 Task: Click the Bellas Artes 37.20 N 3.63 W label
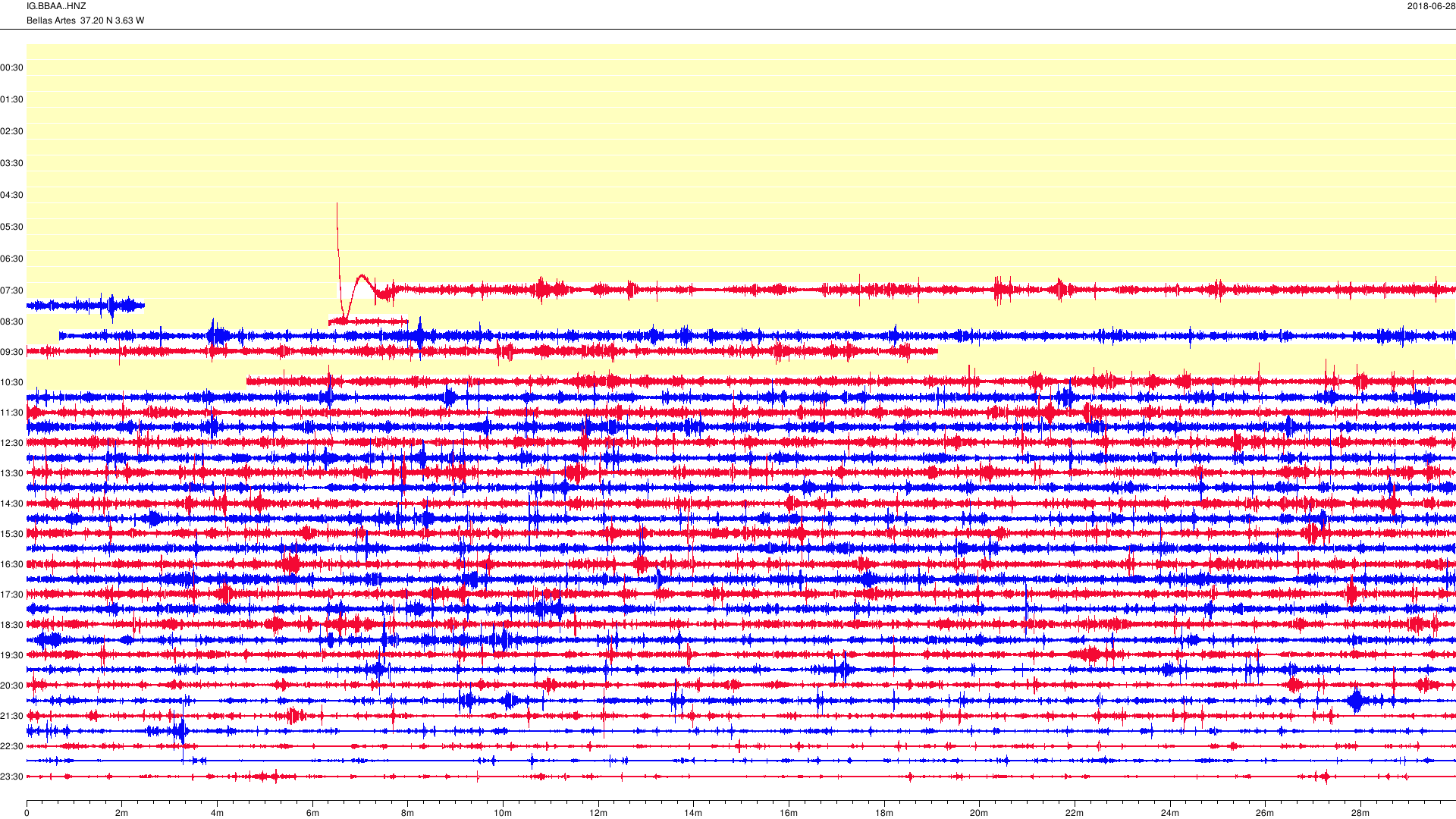85,20
